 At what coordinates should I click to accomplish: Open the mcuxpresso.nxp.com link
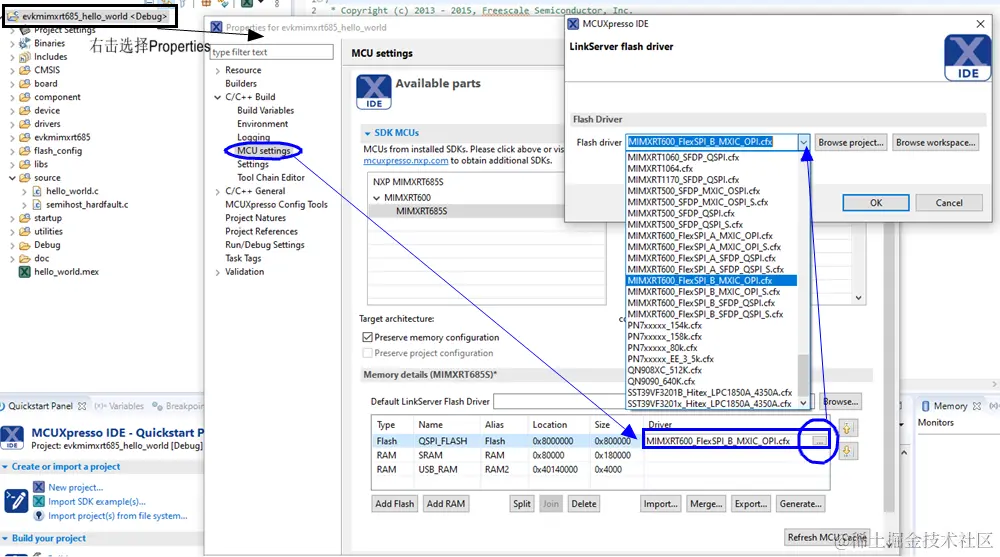(x=406, y=161)
